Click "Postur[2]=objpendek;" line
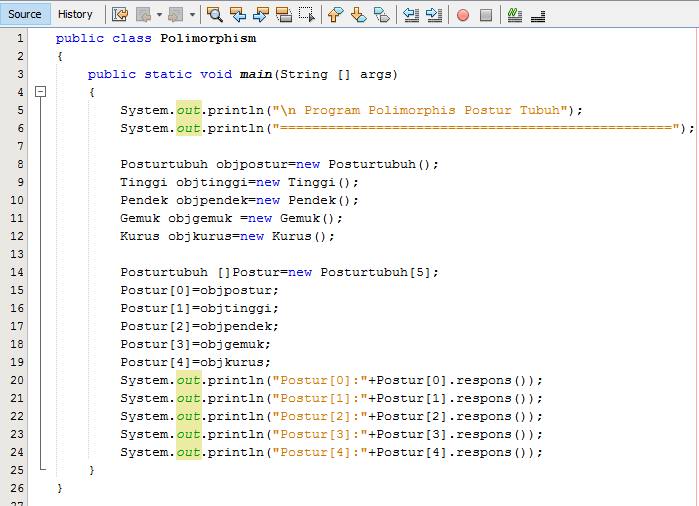Screen dimensions: 699x506 click(x=199, y=326)
